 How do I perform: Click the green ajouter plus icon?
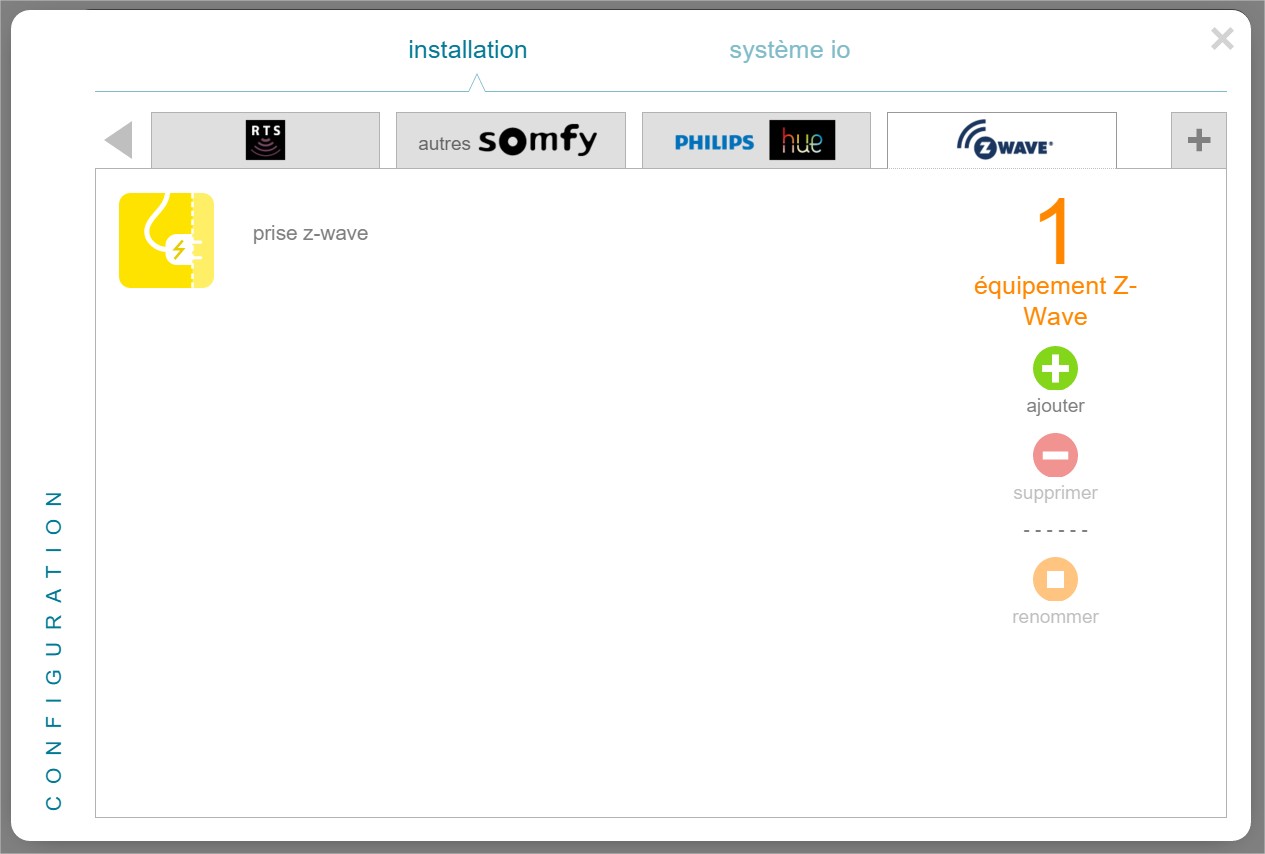tap(1055, 369)
